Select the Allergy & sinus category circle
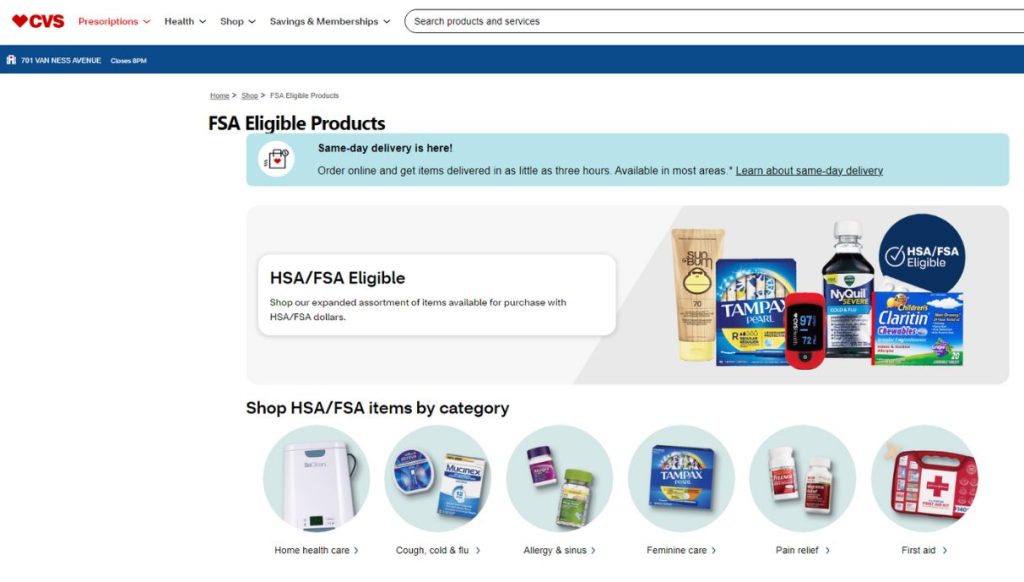1024x582 pixels. 560,479
